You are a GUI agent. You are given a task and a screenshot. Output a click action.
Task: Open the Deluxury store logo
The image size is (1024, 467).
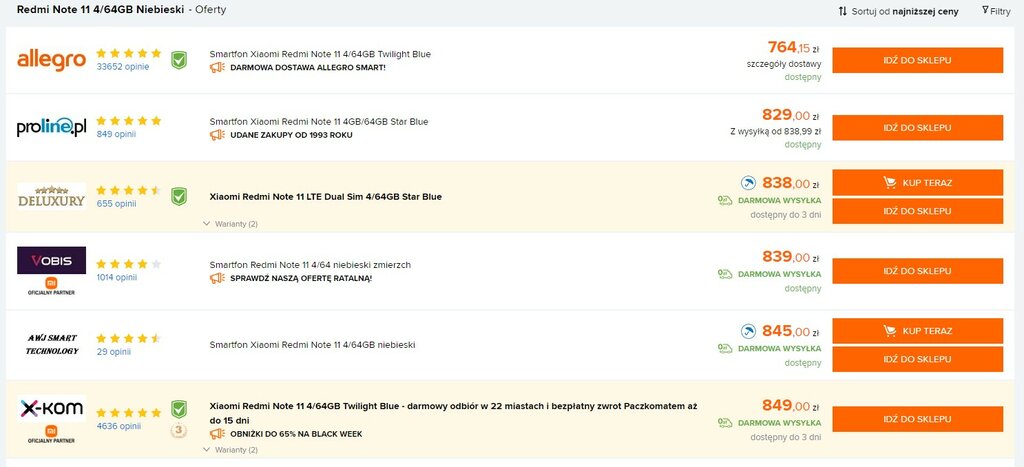pos(52,196)
